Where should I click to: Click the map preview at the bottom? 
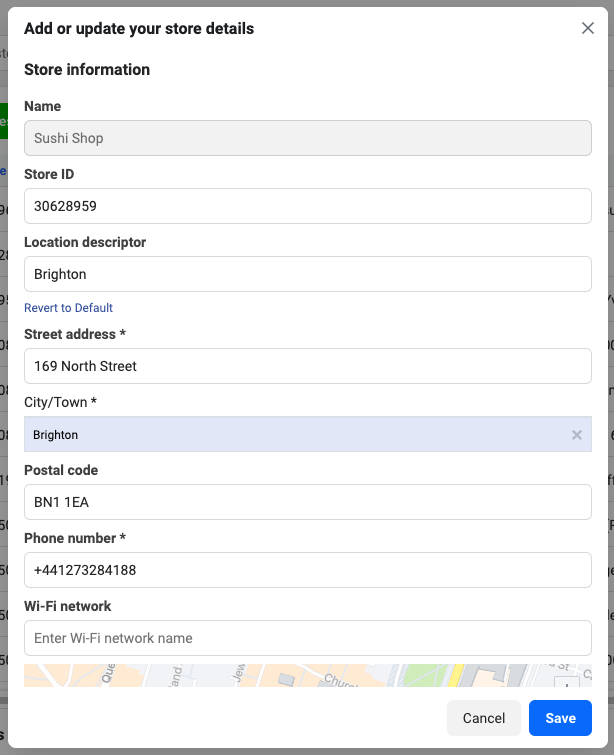(308, 676)
